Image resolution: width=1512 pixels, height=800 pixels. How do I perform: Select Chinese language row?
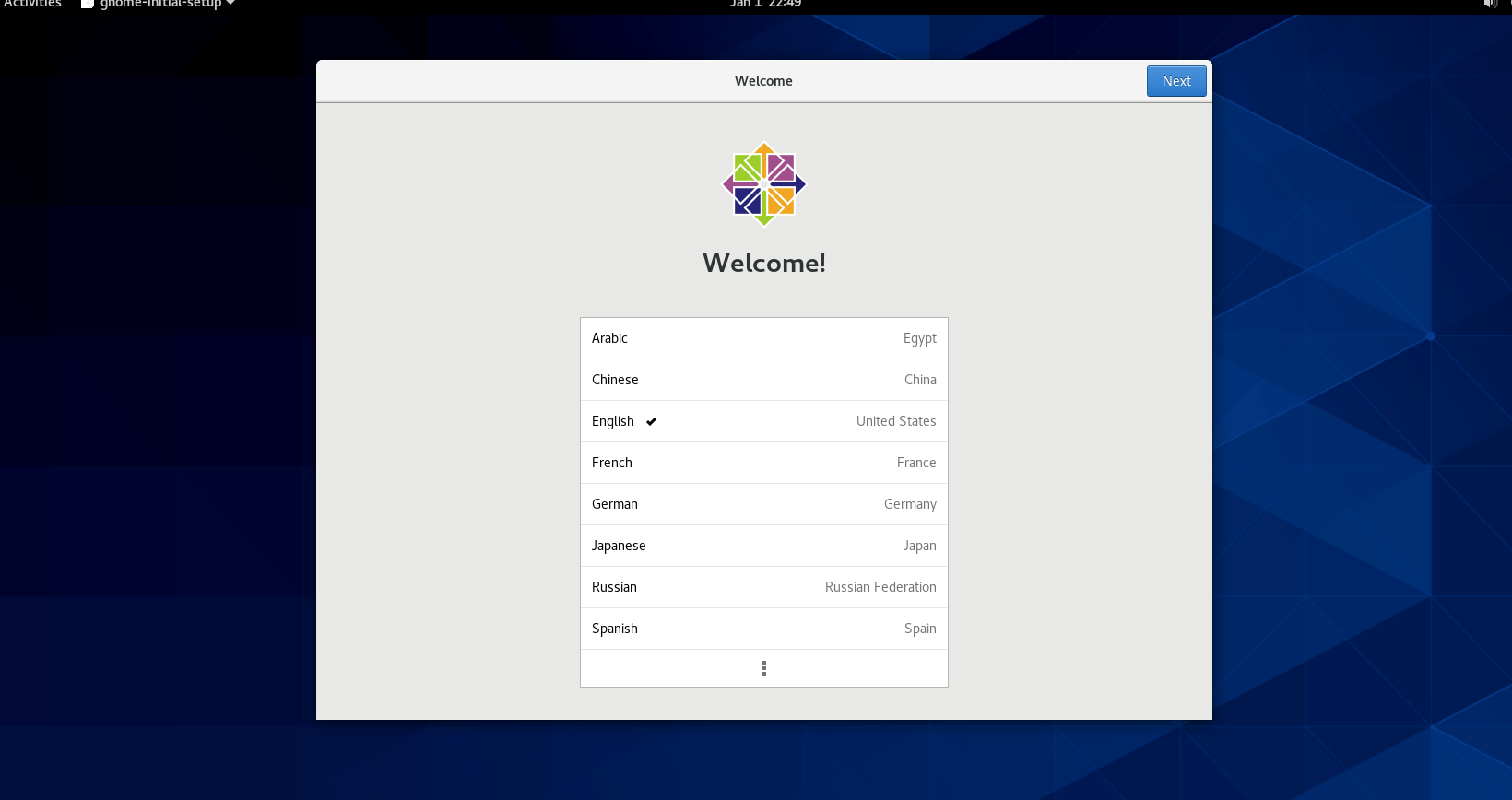(x=764, y=380)
